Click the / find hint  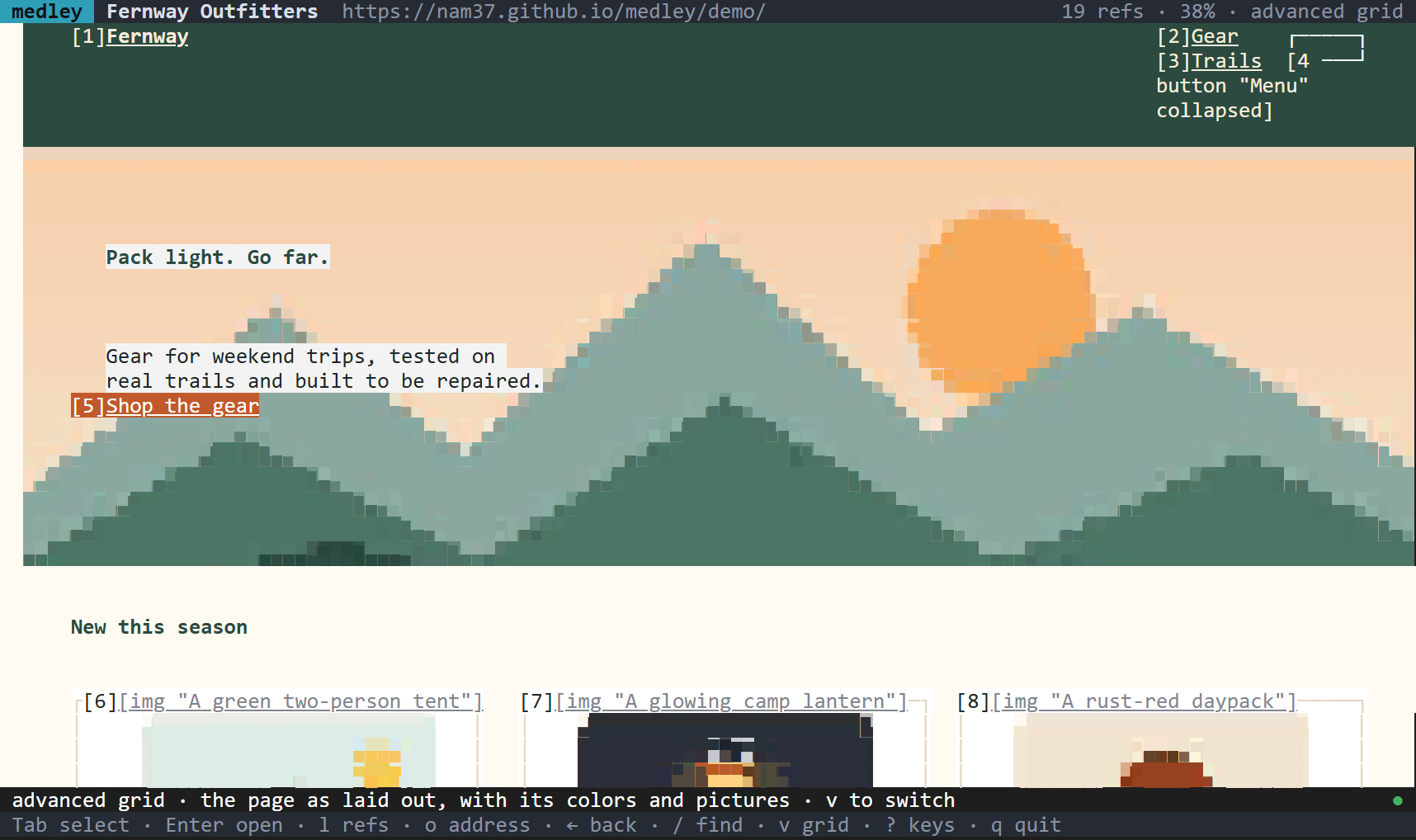pos(708,825)
